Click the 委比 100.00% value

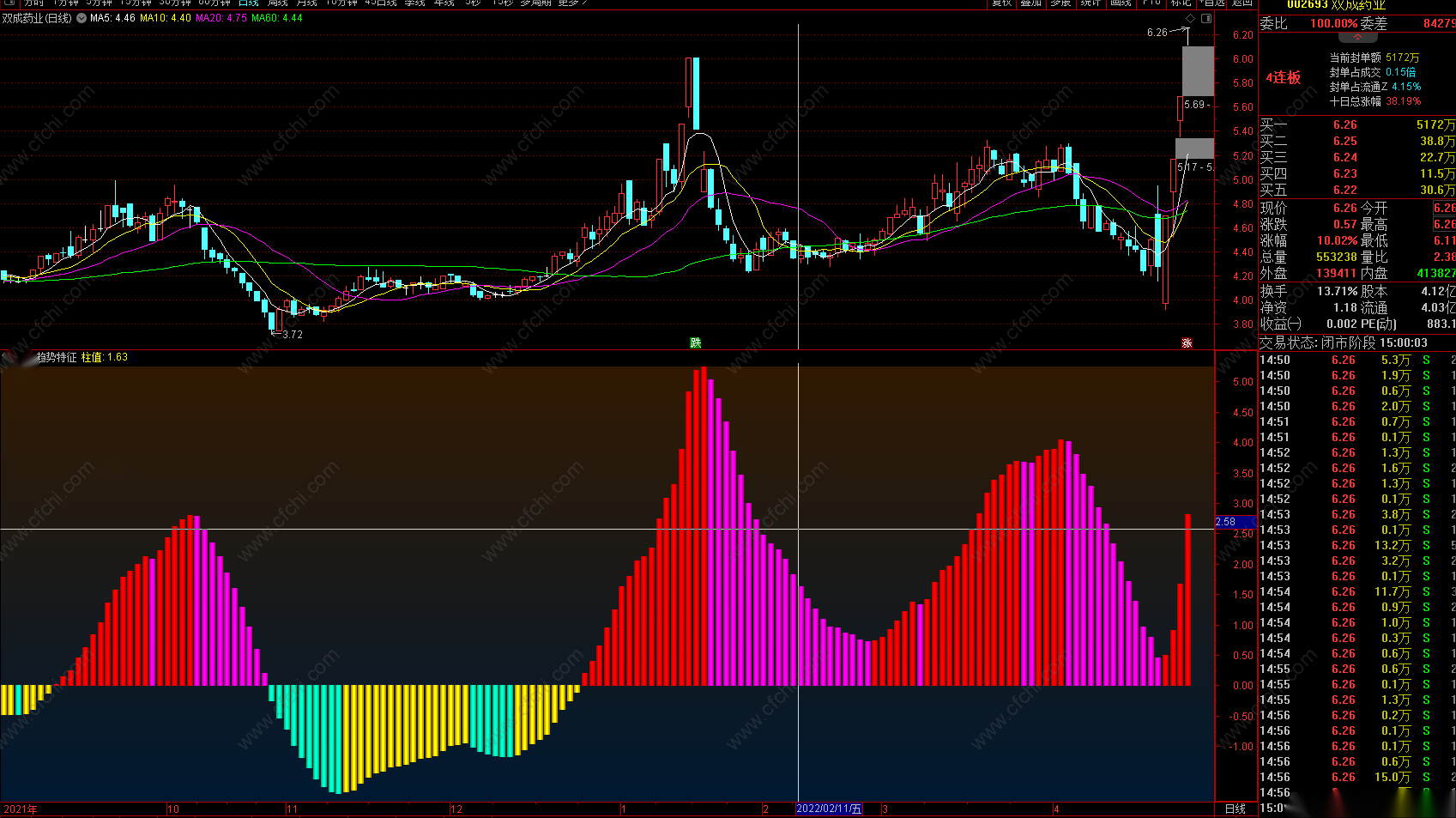(1333, 23)
